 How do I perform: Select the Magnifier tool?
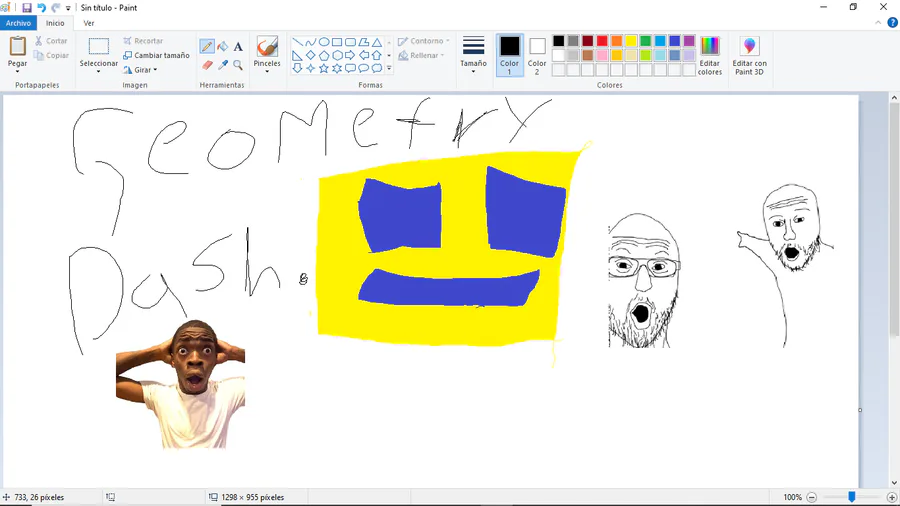coord(238,65)
